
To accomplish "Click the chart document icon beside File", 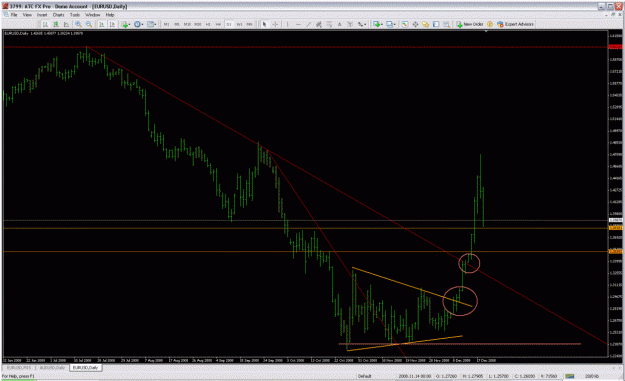I will tap(5, 15).
